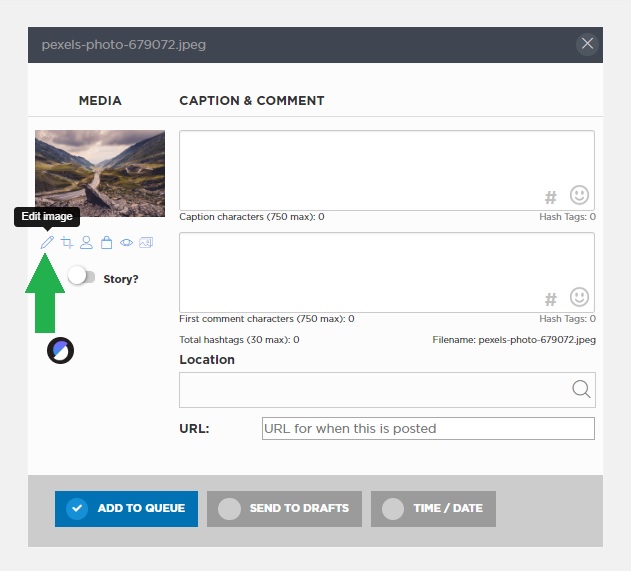The image size is (631, 571).
Task: Click the shopping bag product tag icon
Action: (106, 242)
